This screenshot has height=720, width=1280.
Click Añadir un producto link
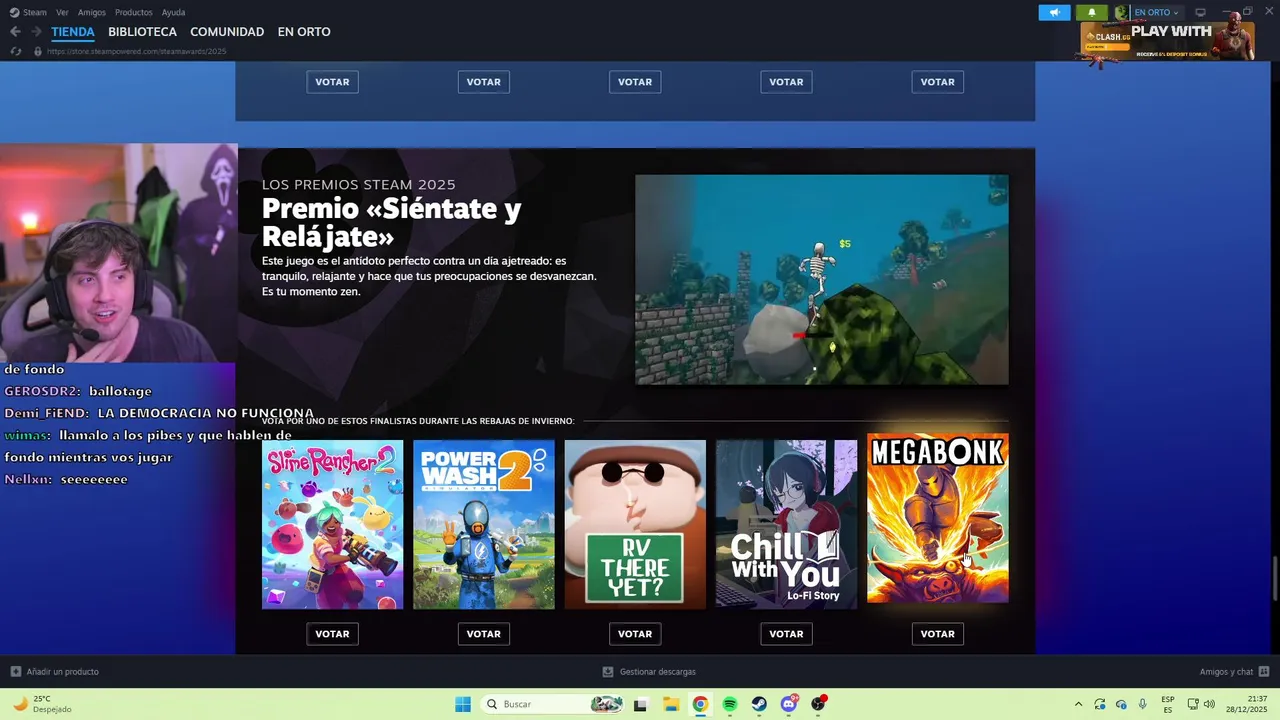pos(62,672)
